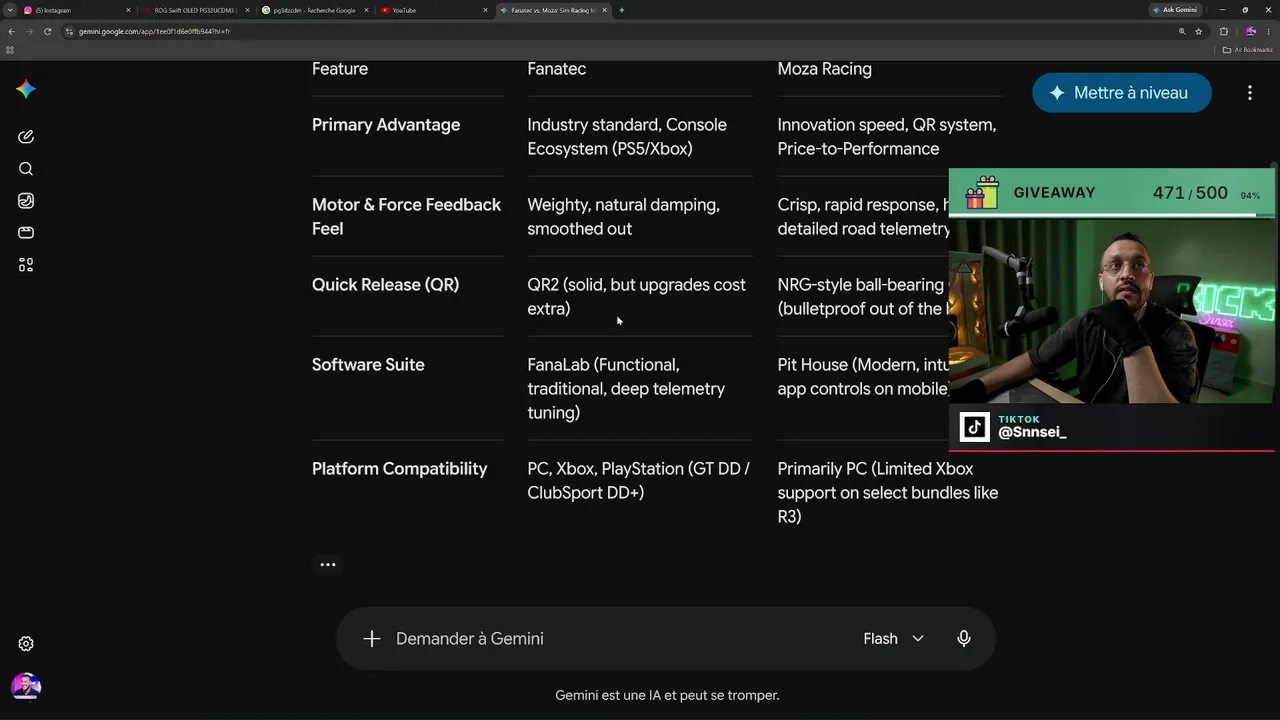Image resolution: width=1280 pixels, height=720 pixels.
Task: Close the Fanatec vs. Moza tab
Action: pyautogui.click(x=605, y=10)
